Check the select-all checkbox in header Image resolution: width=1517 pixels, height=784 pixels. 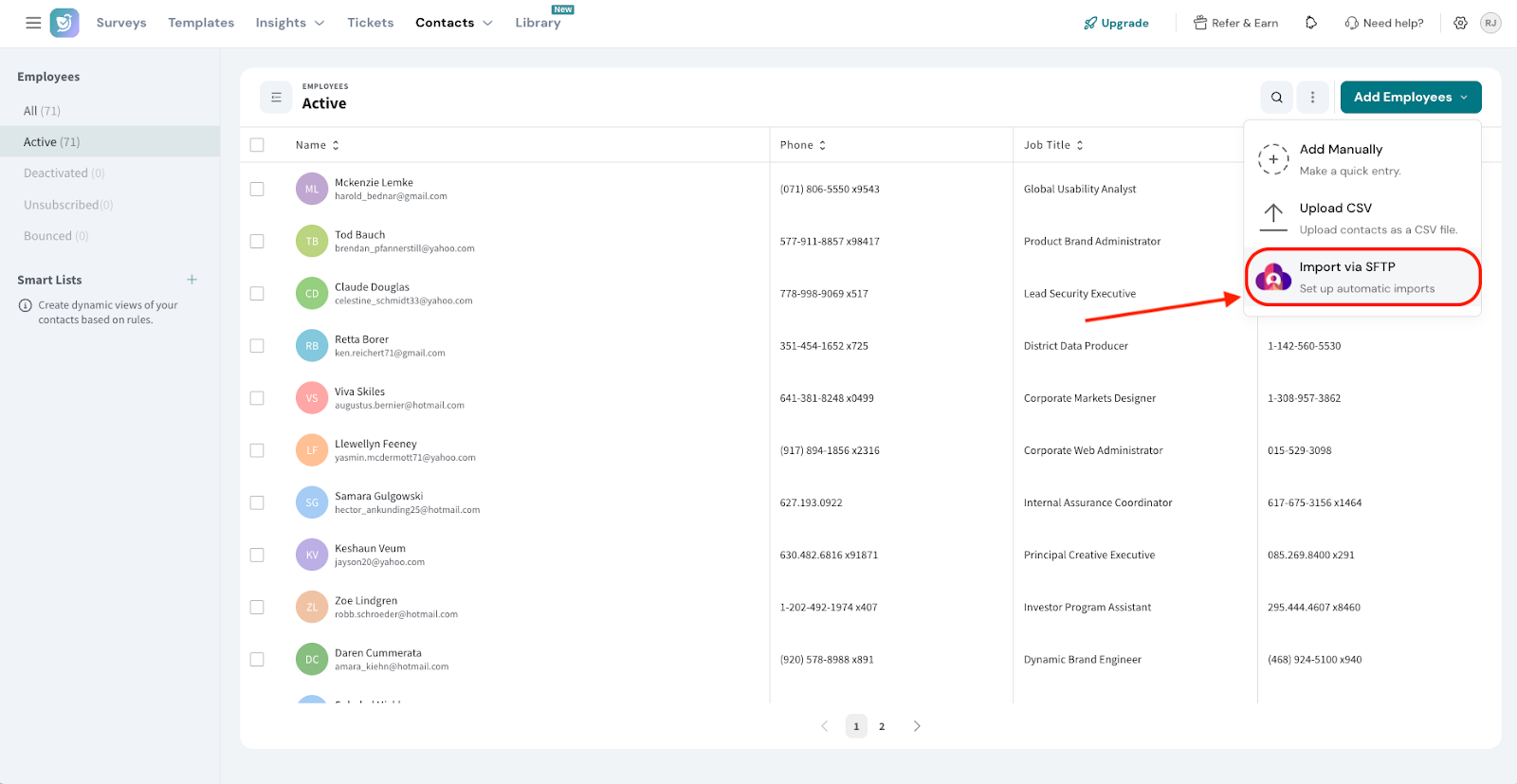point(257,145)
